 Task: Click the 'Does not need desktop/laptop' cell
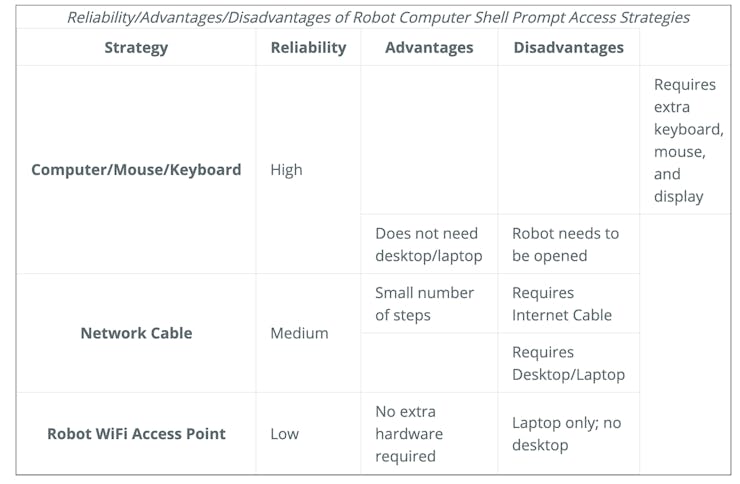tap(428, 244)
